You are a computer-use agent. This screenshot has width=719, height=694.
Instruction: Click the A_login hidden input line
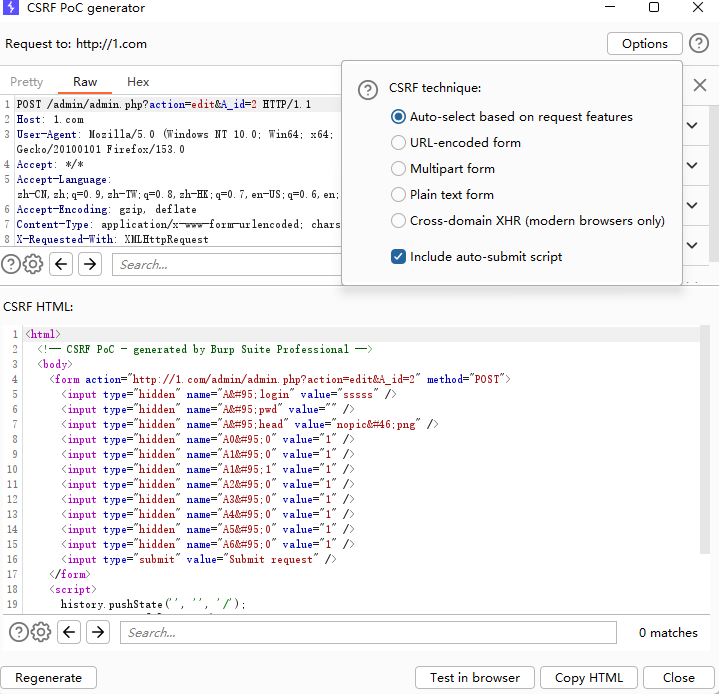[228, 394]
